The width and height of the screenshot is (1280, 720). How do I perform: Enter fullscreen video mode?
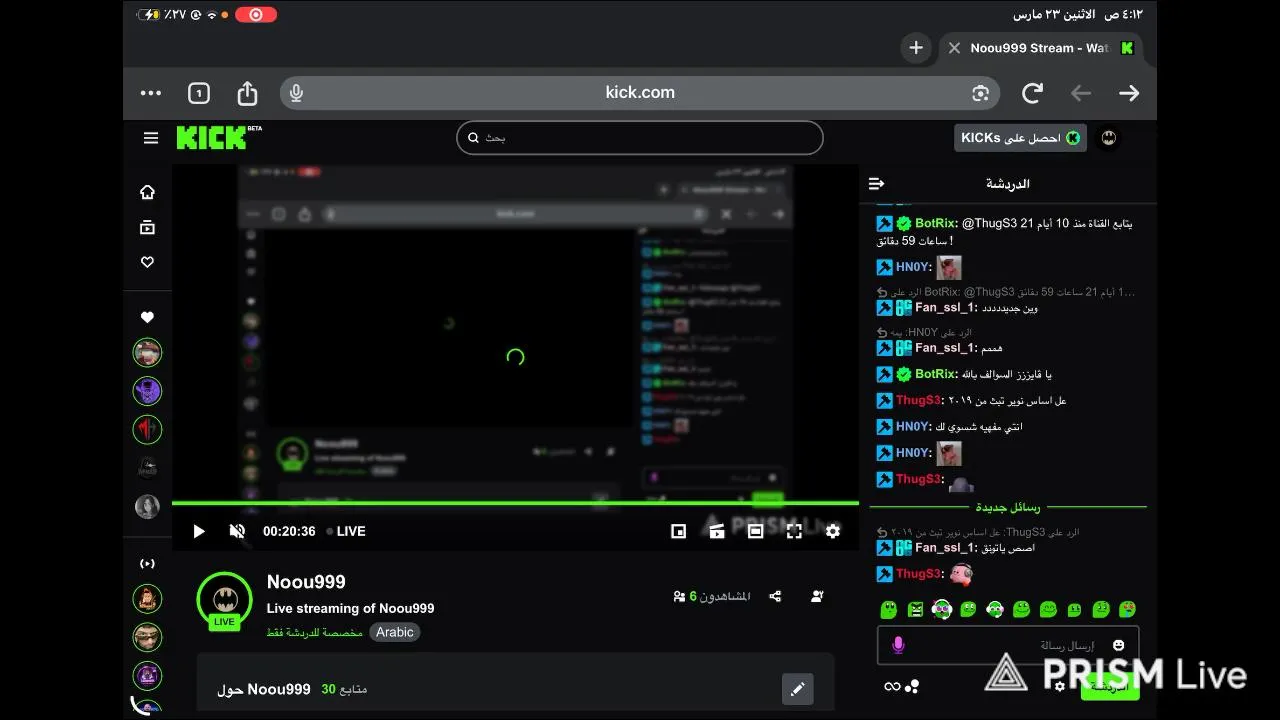pos(794,532)
